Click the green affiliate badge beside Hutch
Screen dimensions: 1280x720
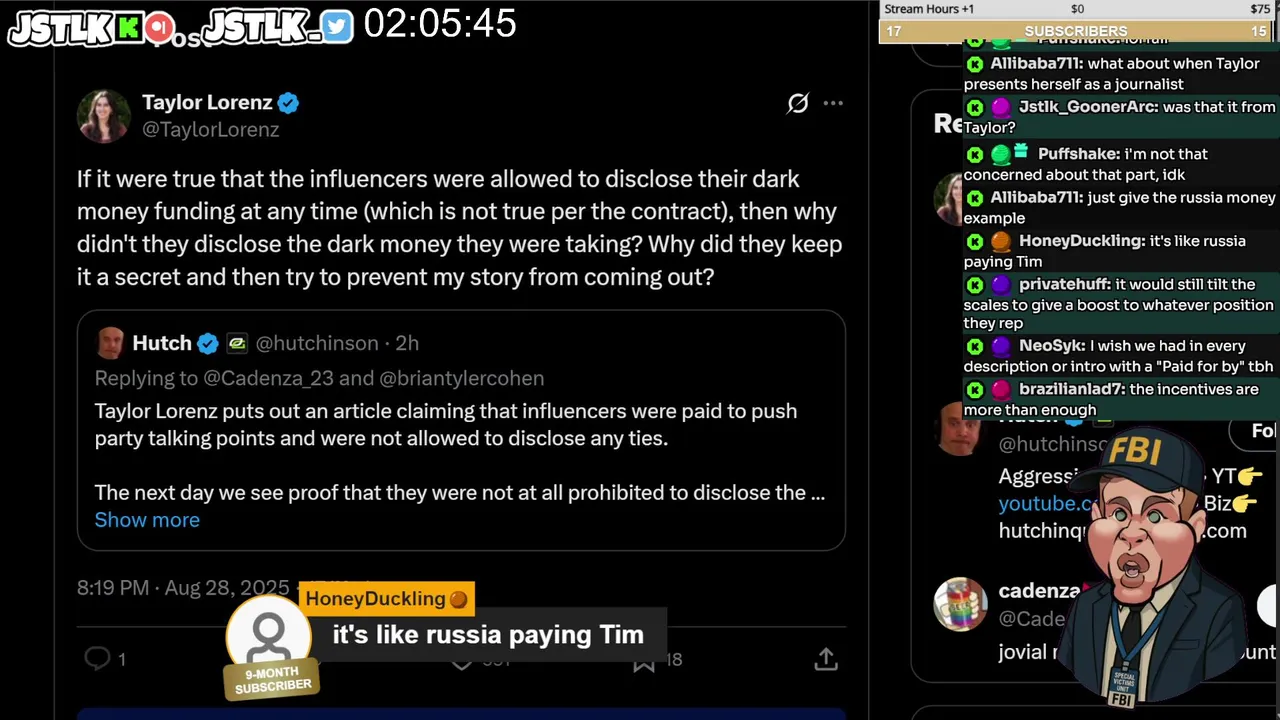237,343
